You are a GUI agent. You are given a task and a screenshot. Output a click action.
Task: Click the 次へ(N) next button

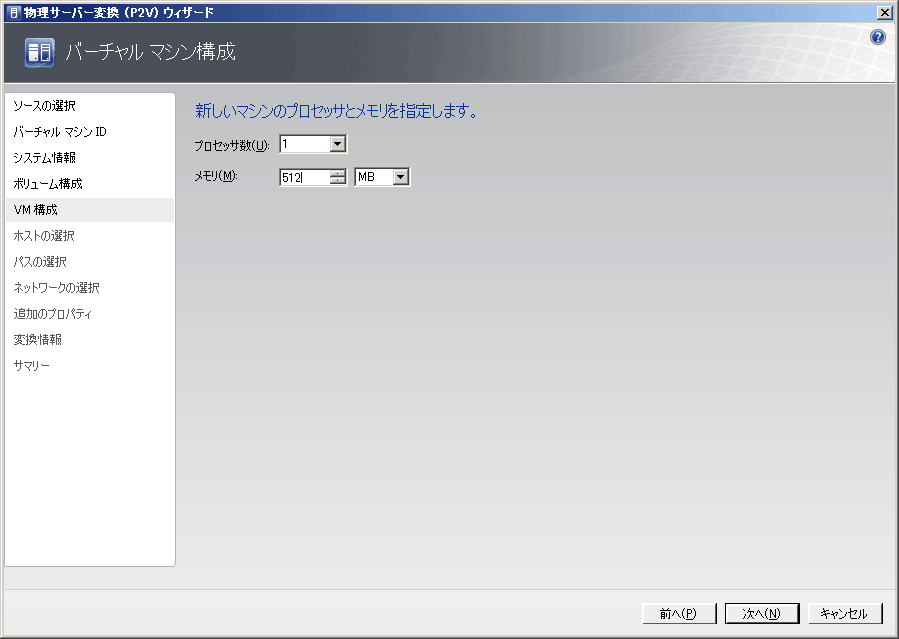click(x=762, y=613)
